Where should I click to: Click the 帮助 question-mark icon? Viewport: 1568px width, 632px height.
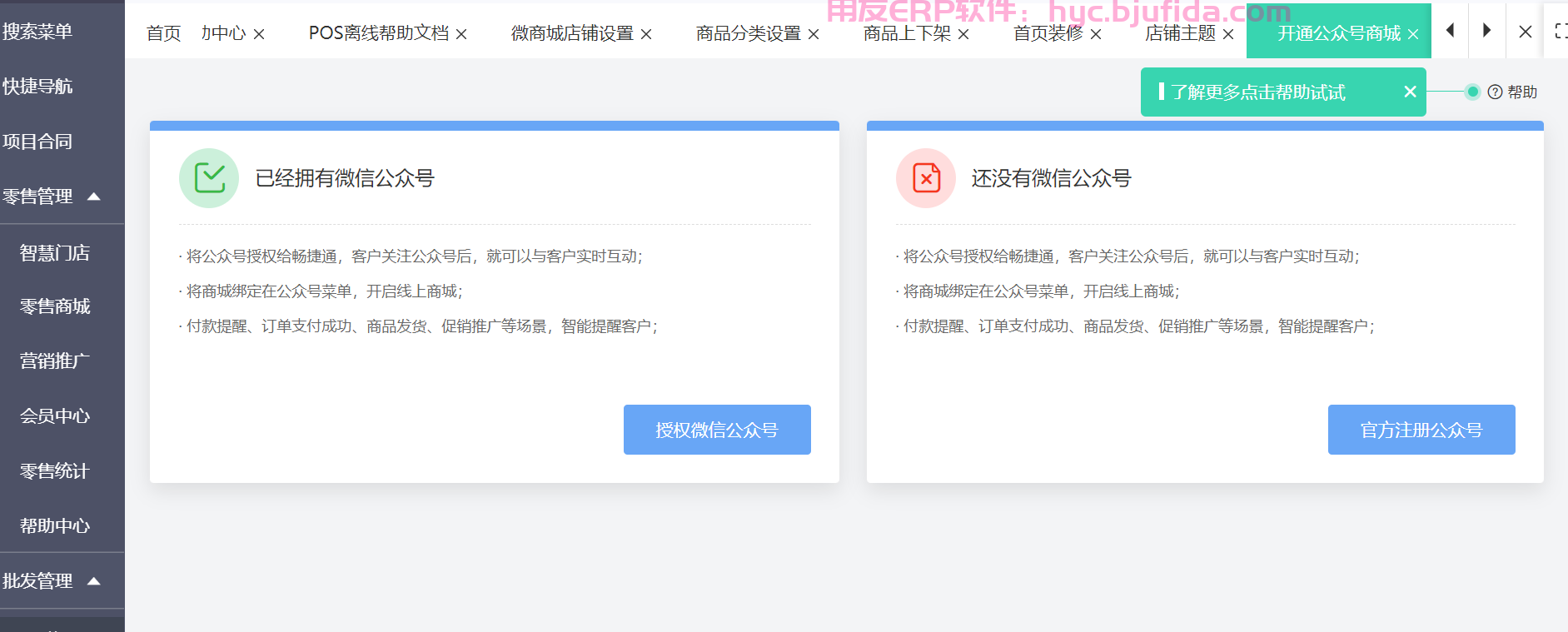point(1495,92)
